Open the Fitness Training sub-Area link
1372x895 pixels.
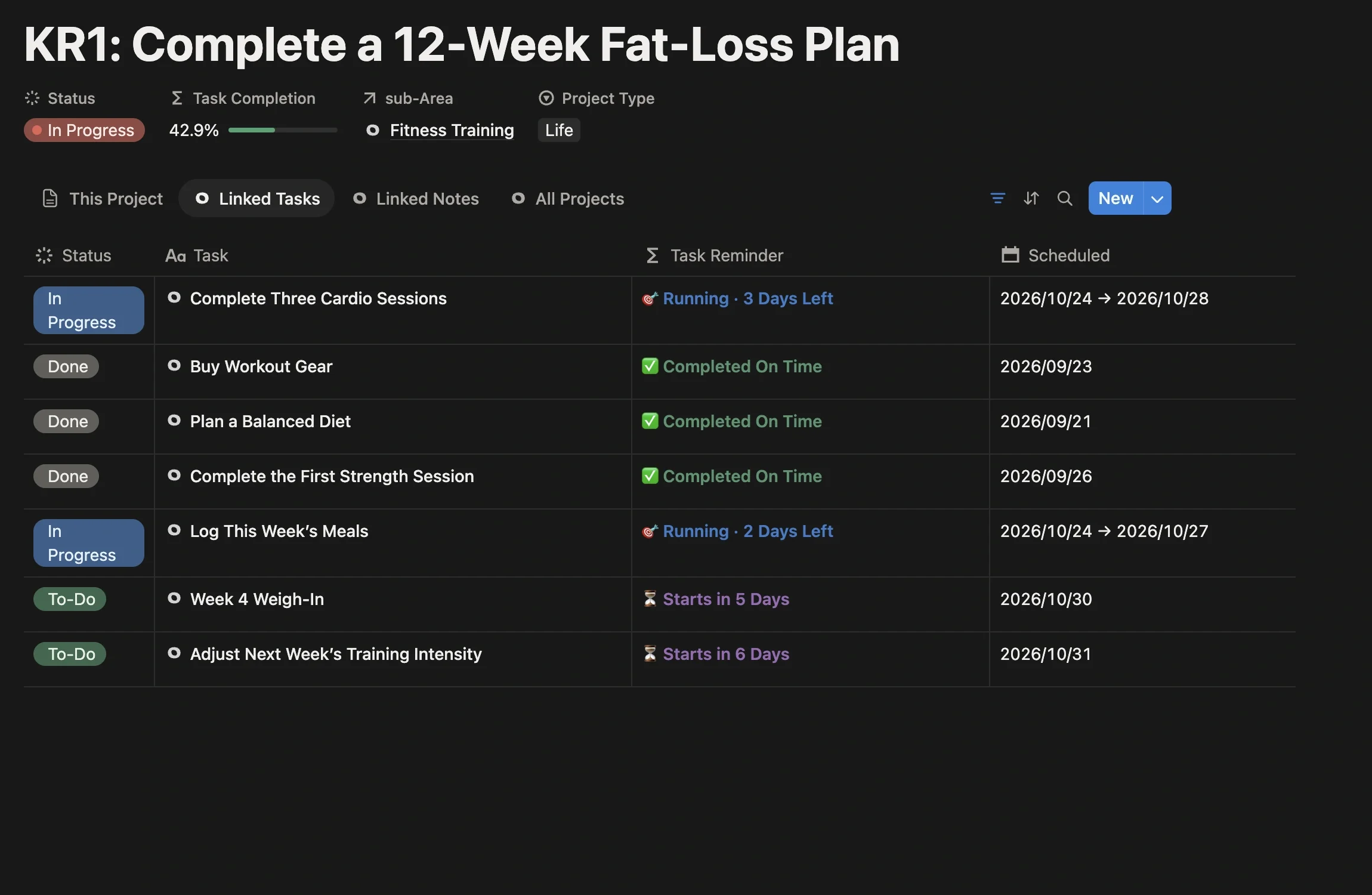[x=452, y=130]
